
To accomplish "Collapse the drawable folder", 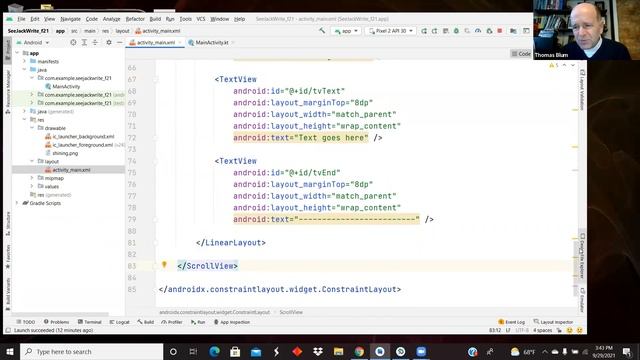I will (x=32, y=128).
